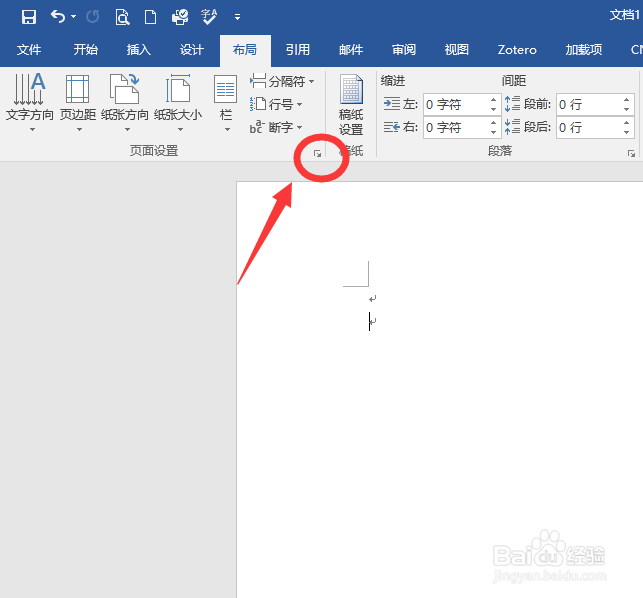Create a new blank document icon
This screenshot has width=643, height=598.
click(x=150, y=17)
